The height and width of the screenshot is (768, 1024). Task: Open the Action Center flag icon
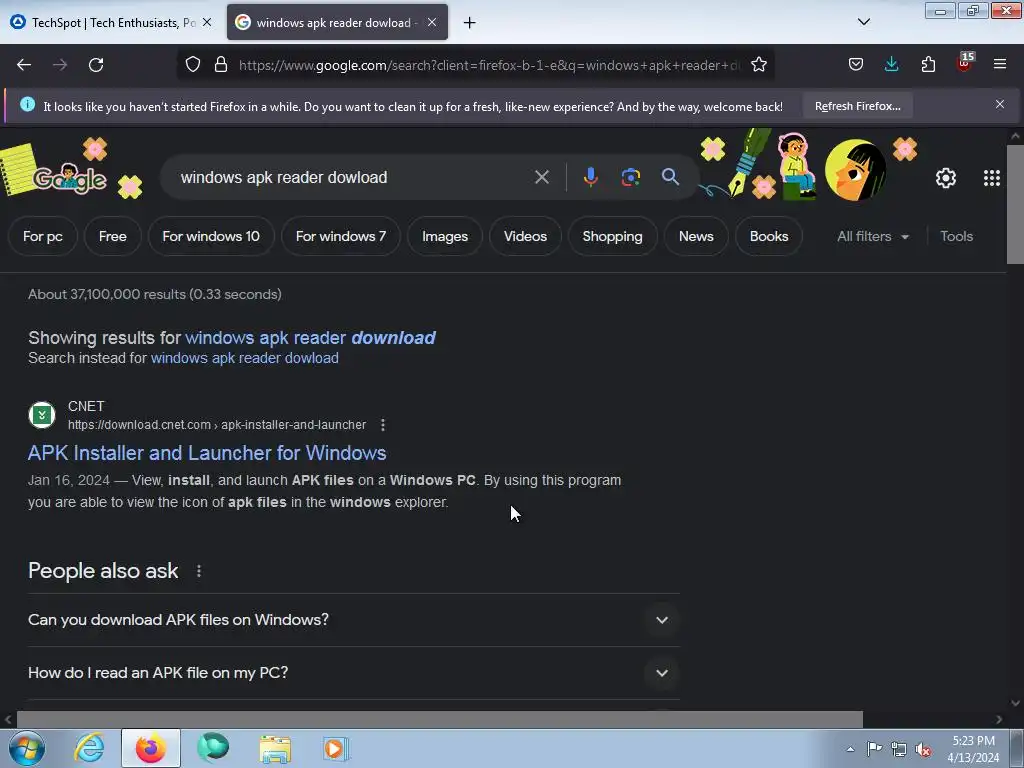pos(874,749)
